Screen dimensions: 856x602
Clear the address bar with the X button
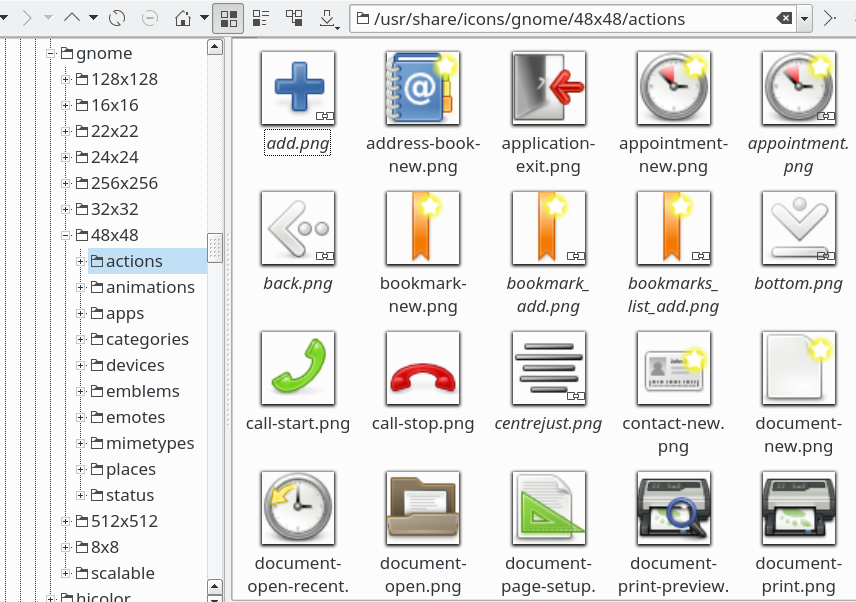coord(785,18)
